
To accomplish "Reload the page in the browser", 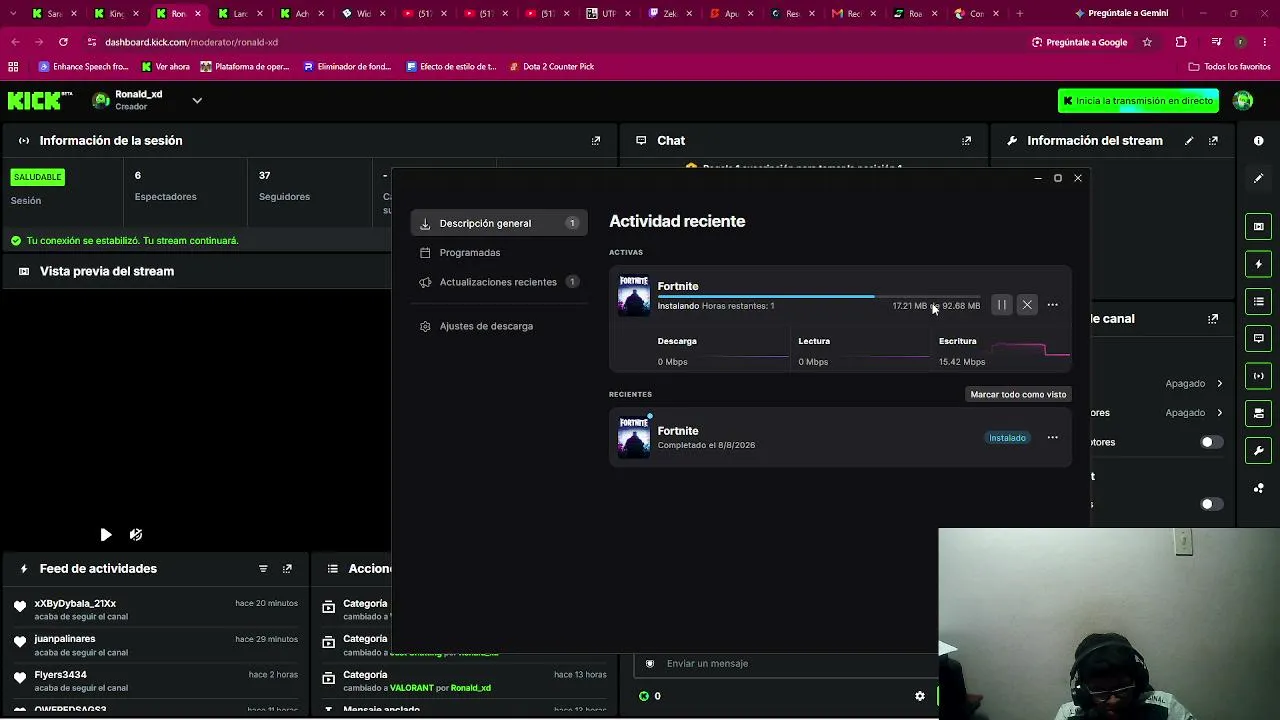I will pyautogui.click(x=63, y=42).
